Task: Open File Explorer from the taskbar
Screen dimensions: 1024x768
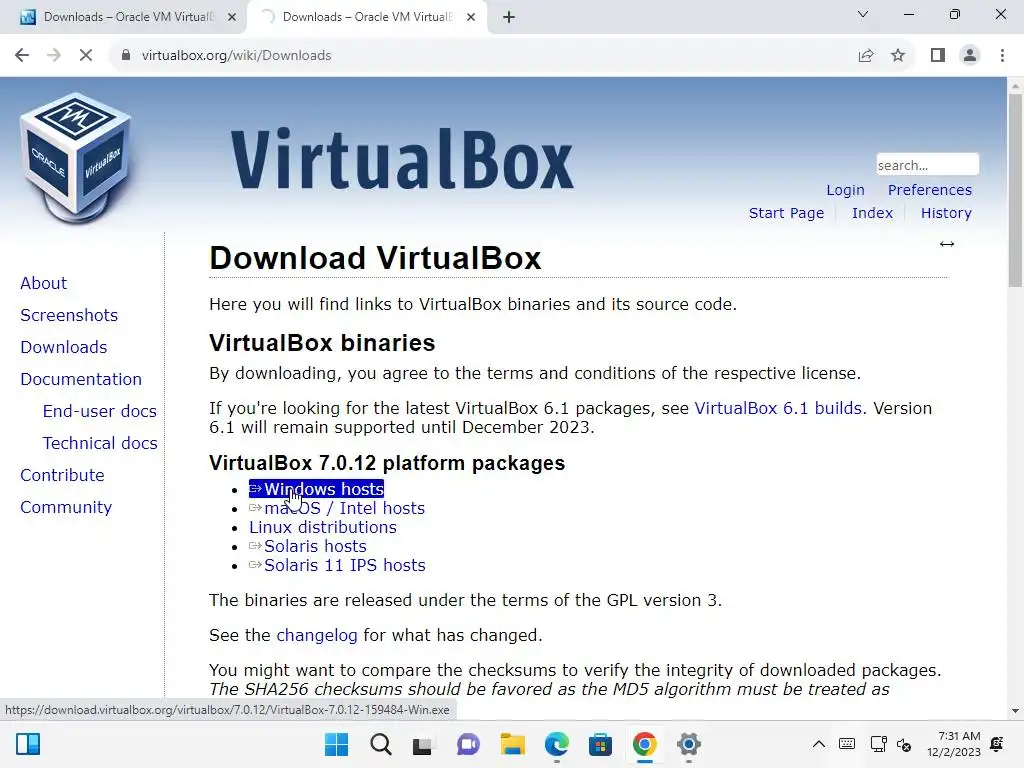Action: (x=513, y=744)
